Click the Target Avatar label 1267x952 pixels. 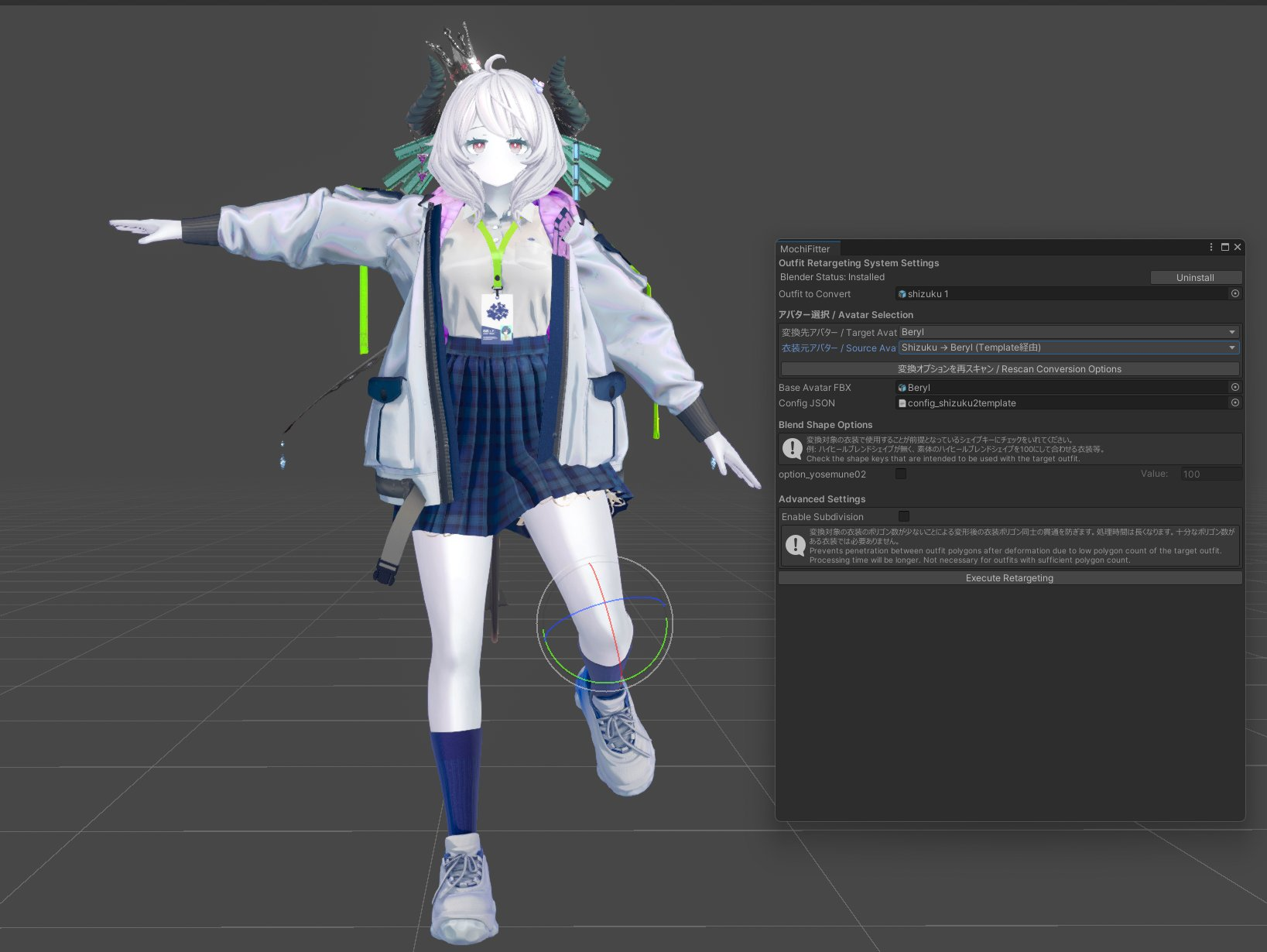pos(838,333)
